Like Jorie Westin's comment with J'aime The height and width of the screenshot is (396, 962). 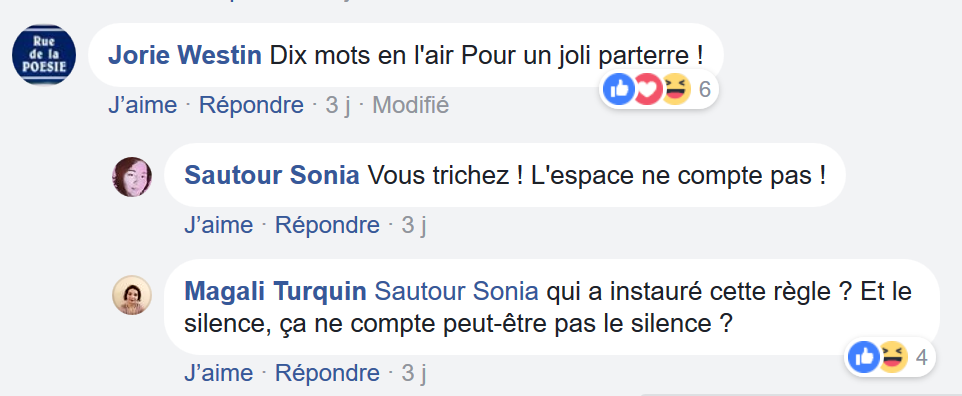[142, 105]
